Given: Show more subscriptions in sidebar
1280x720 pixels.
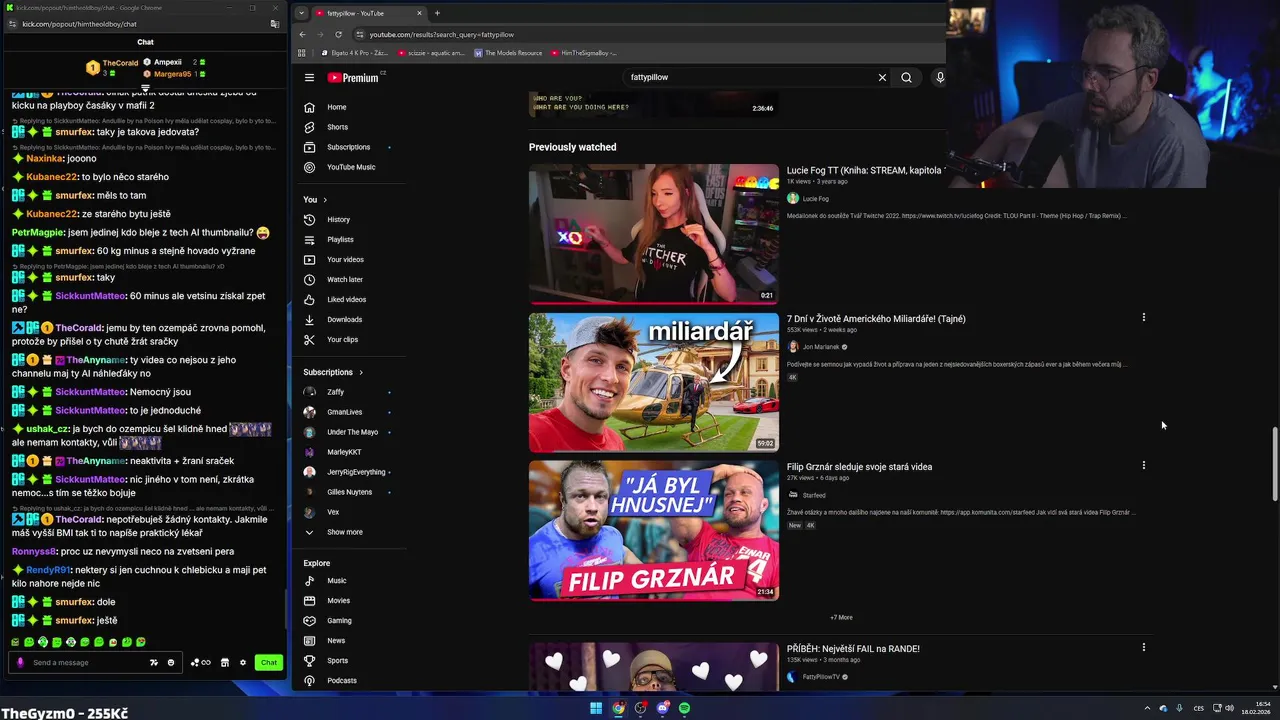Looking at the screenshot, I should (347, 532).
